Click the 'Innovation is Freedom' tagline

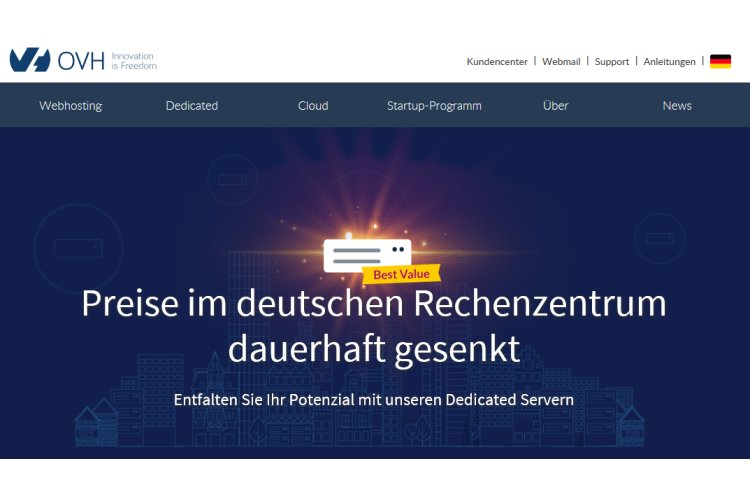(x=133, y=61)
